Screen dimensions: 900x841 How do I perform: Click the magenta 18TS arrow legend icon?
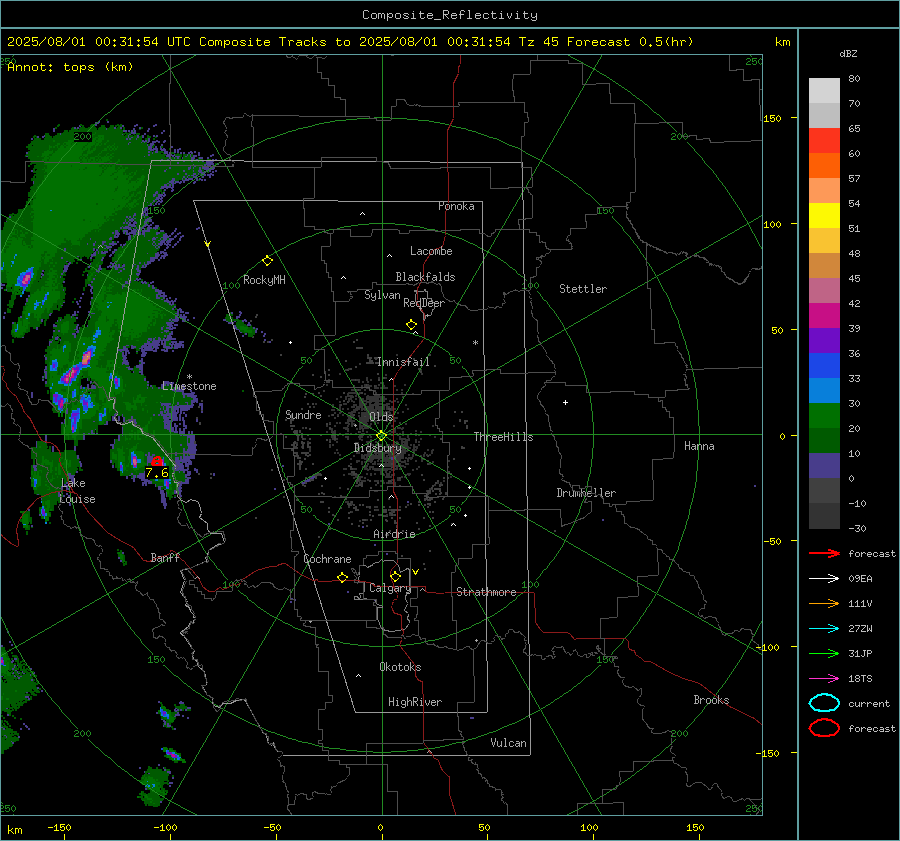point(824,679)
